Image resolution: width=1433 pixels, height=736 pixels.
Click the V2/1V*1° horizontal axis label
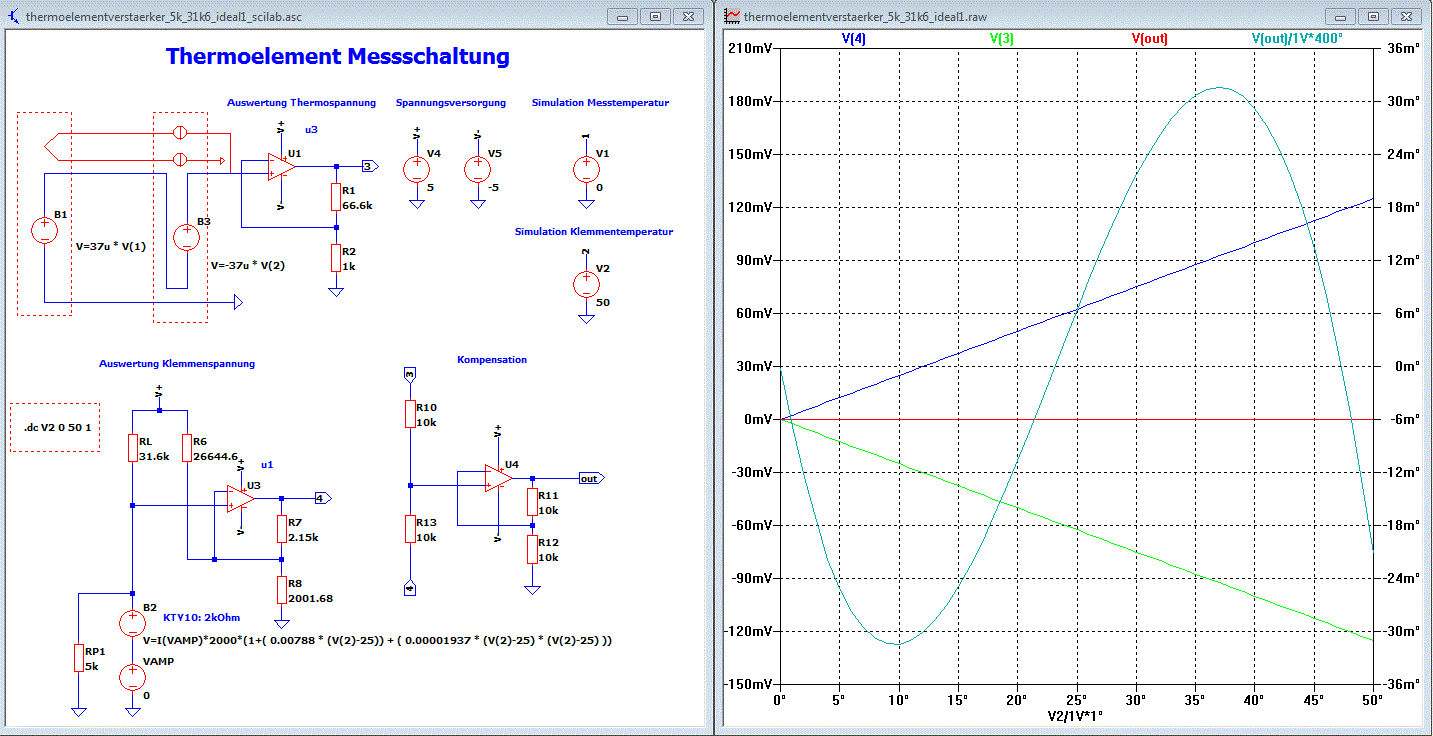1075,716
